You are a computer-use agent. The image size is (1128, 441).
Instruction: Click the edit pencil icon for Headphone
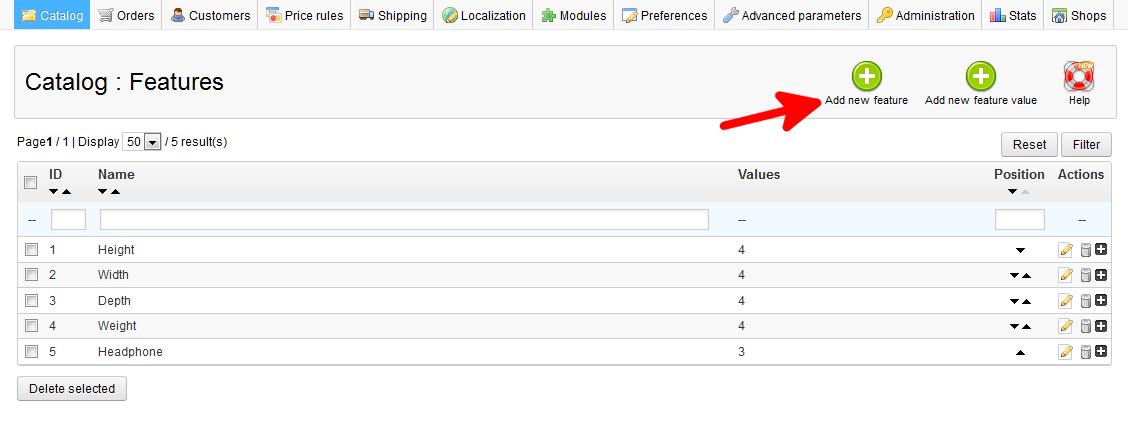point(1065,352)
